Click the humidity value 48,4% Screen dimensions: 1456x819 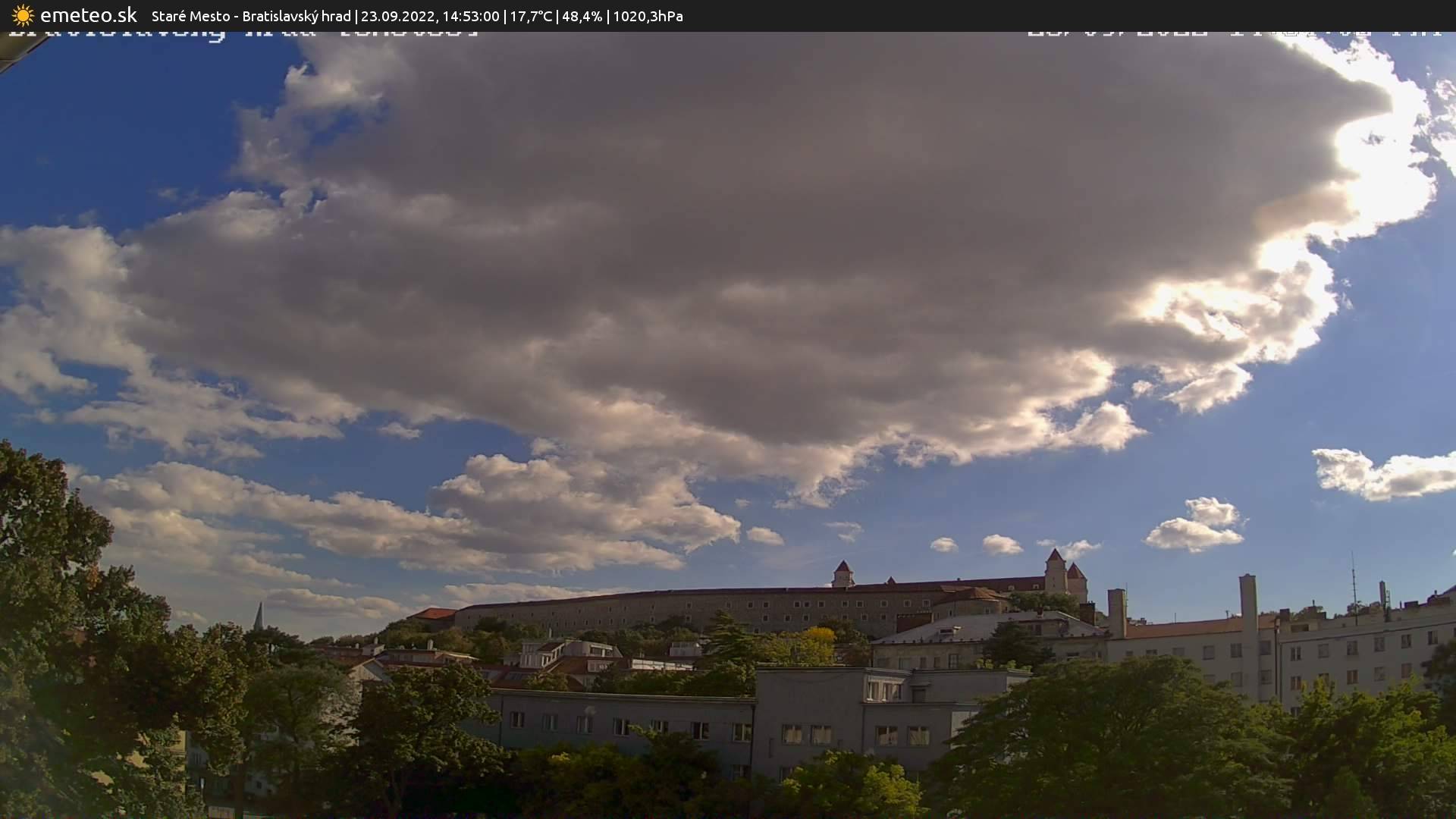pyautogui.click(x=582, y=16)
